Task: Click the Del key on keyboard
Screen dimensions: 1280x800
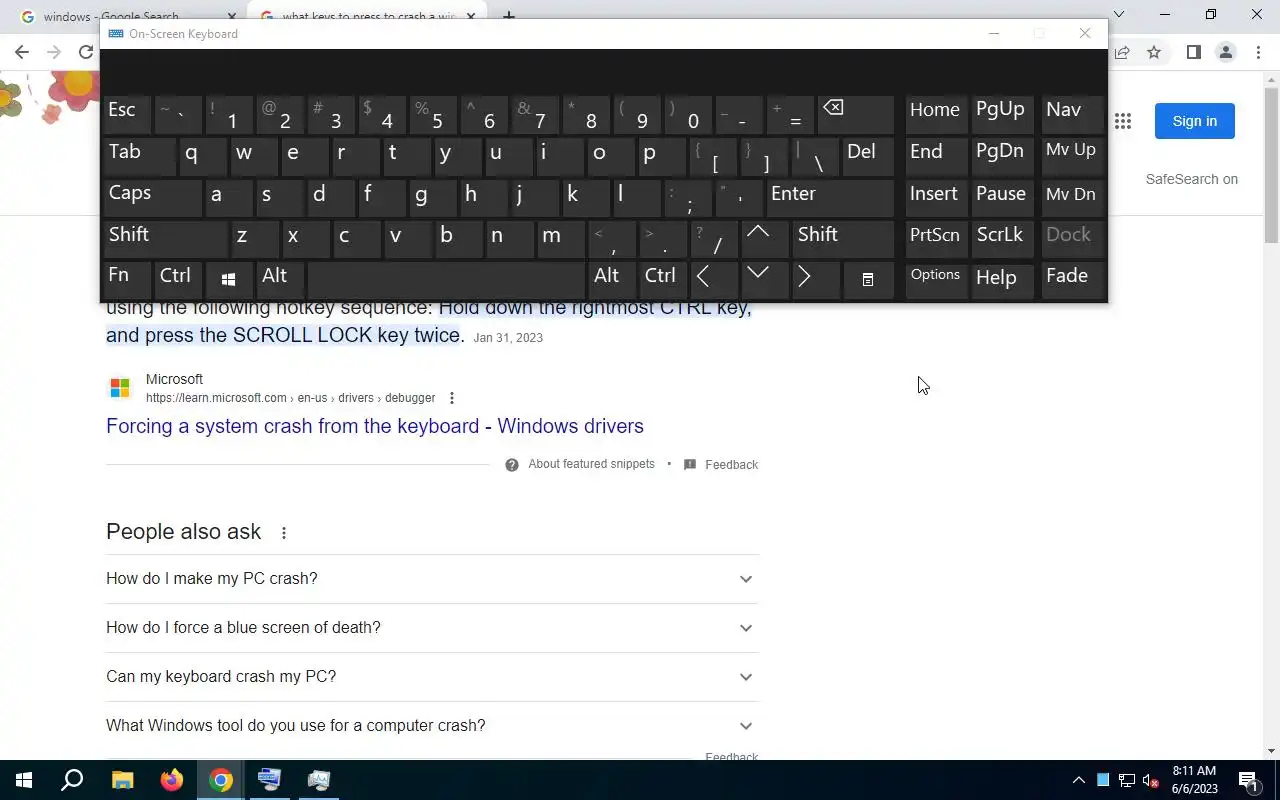Action: coord(868,156)
